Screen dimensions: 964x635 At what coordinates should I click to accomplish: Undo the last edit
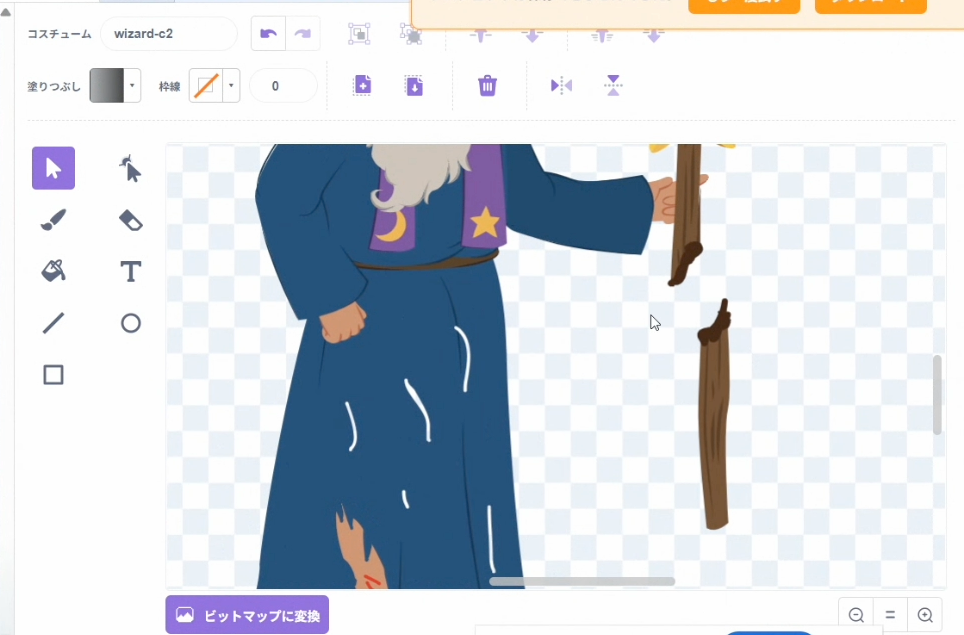pos(268,34)
